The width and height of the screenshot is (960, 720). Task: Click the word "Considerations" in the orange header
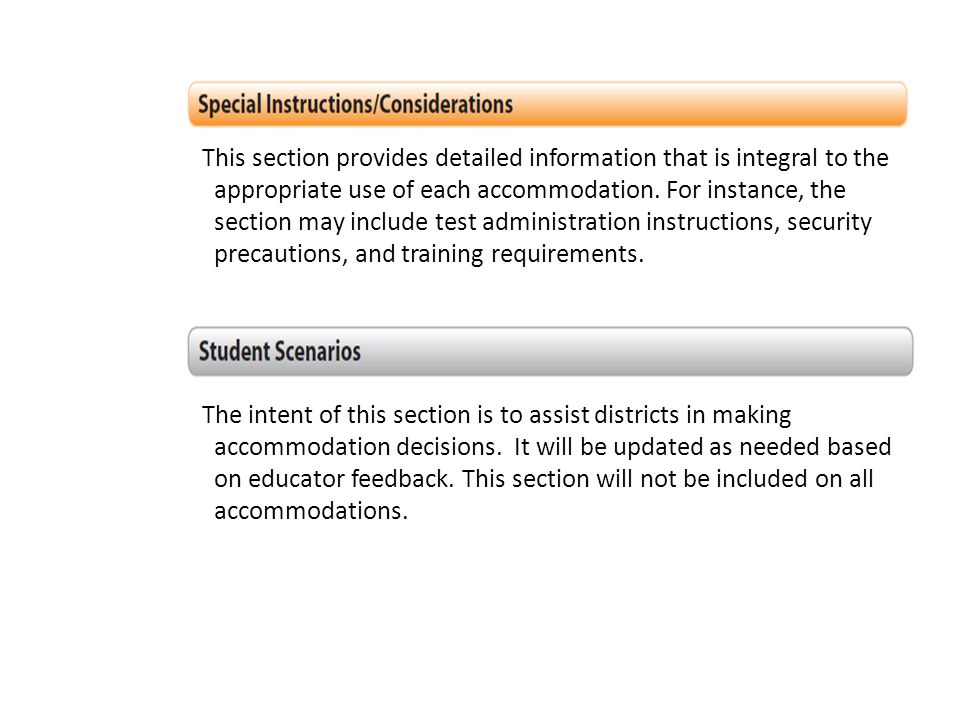(446, 104)
